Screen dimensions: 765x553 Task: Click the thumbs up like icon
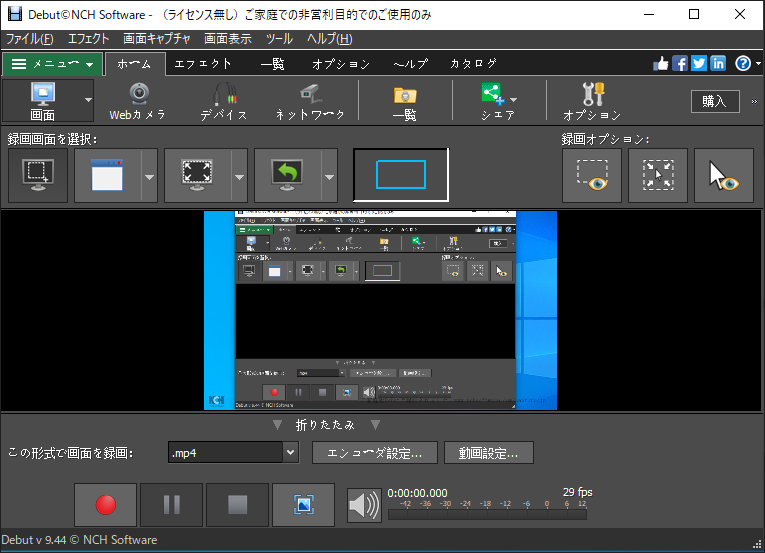[x=661, y=63]
